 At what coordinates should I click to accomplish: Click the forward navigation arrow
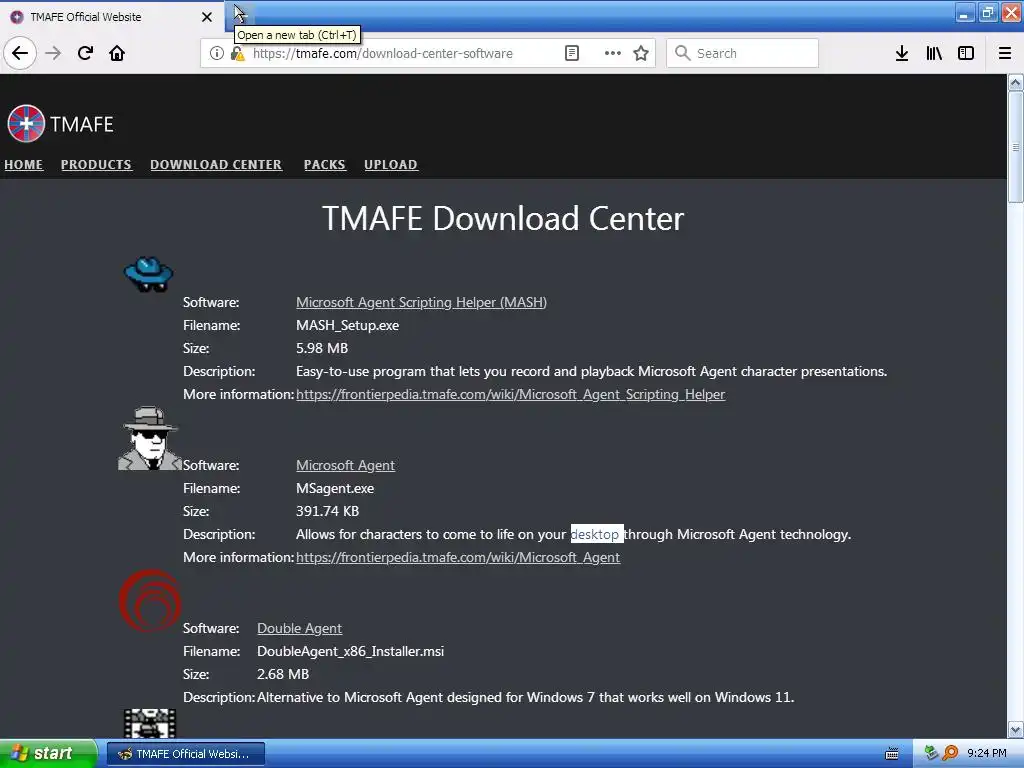pyautogui.click(x=53, y=53)
